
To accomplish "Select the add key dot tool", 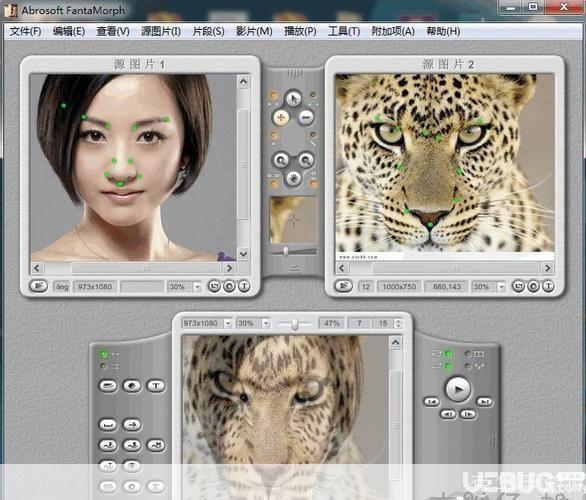I will [x=281, y=117].
